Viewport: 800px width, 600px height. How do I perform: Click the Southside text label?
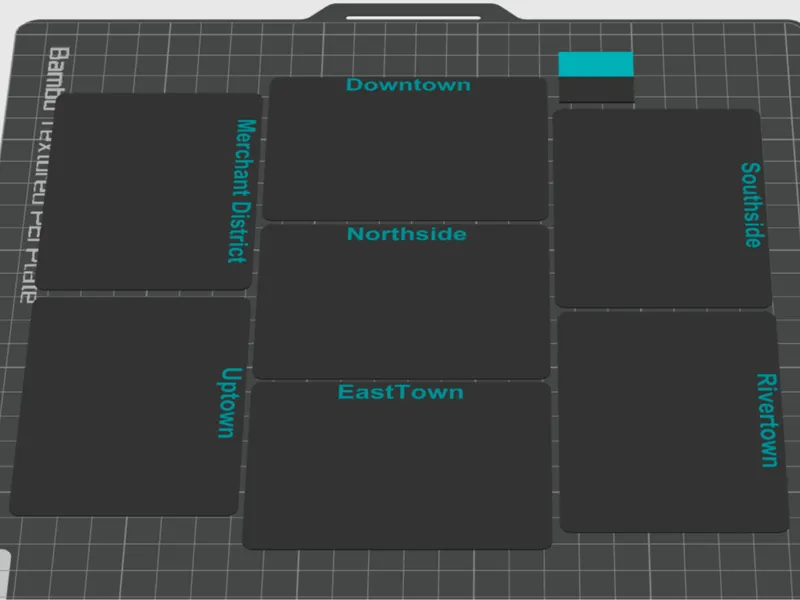[x=752, y=205]
